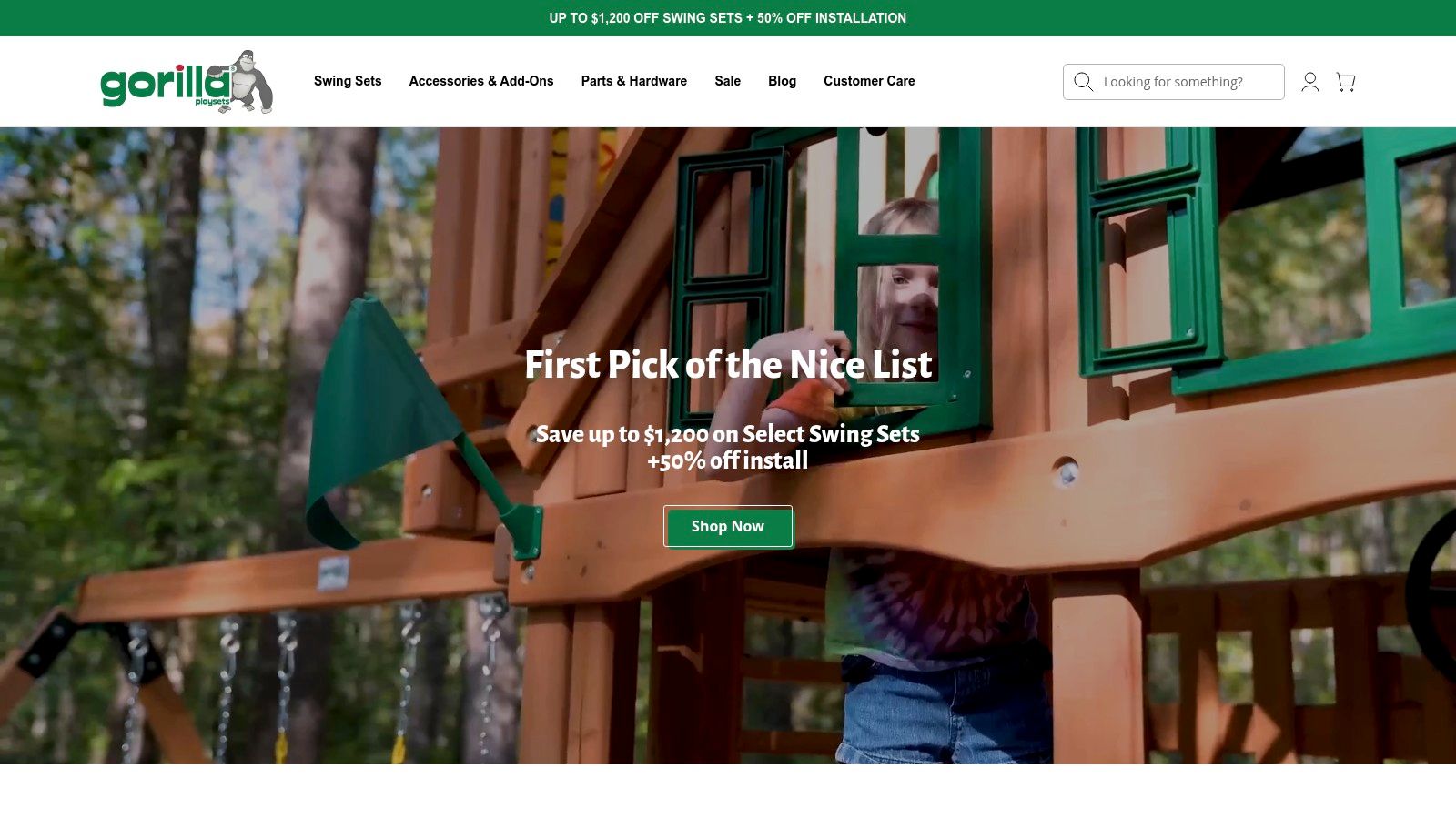
Task: Open the Parts & Hardware menu
Action: pyautogui.click(x=634, y=81)
